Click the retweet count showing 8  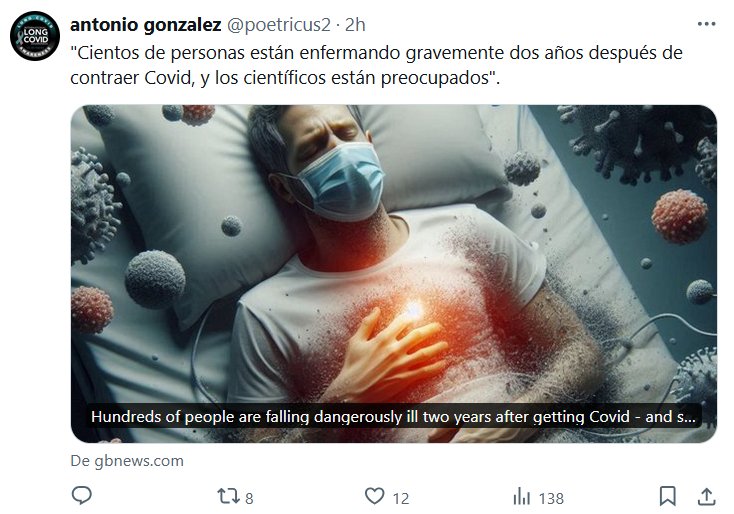[249, 498]
